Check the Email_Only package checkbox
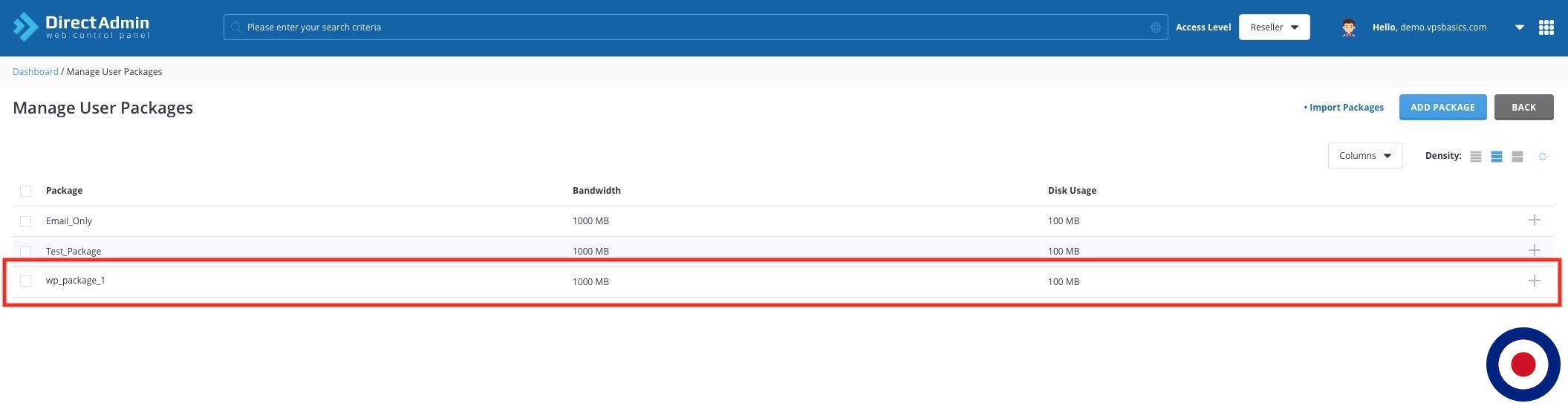 (x=26, y=221)
